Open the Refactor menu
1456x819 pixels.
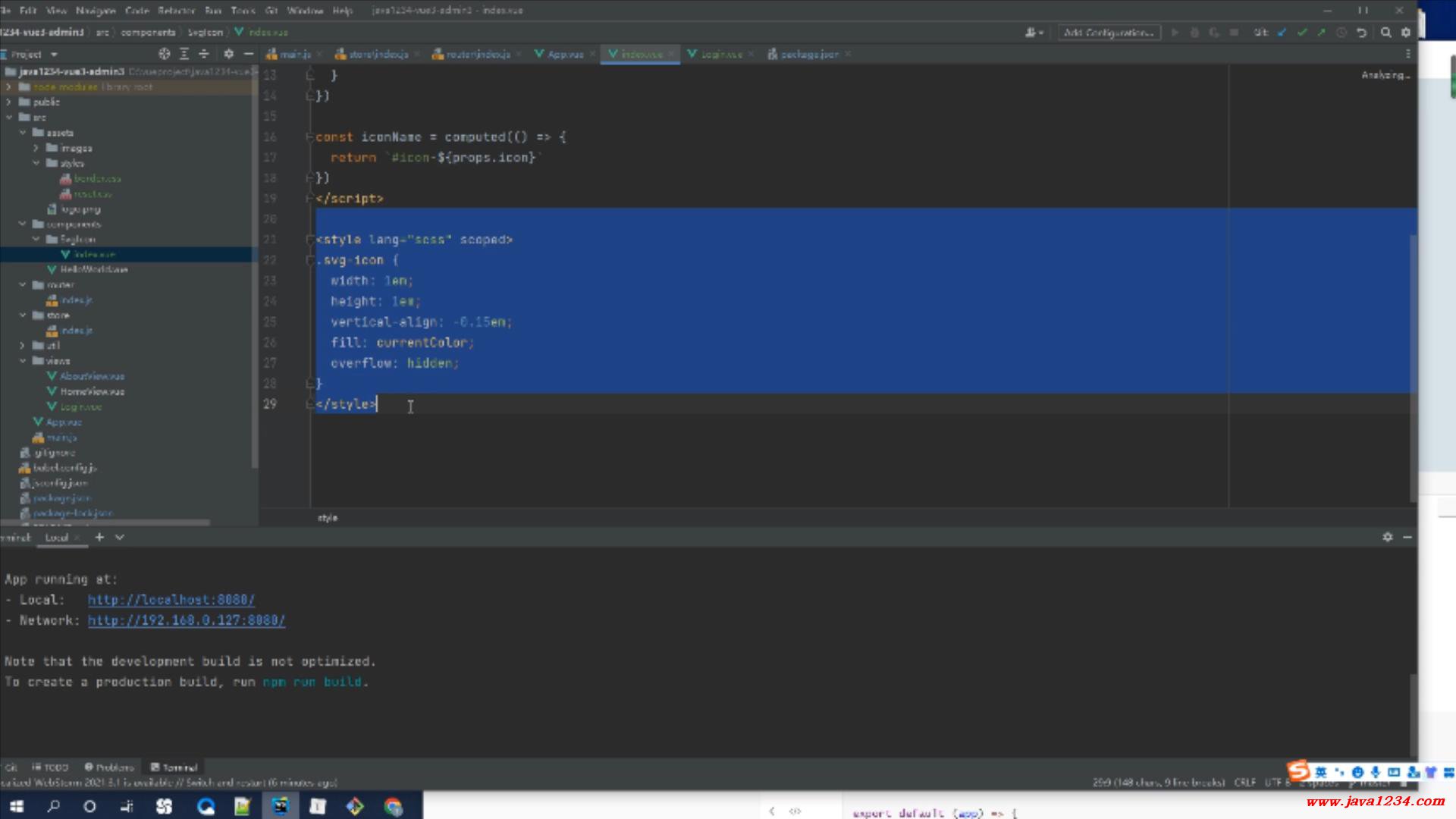176,11
